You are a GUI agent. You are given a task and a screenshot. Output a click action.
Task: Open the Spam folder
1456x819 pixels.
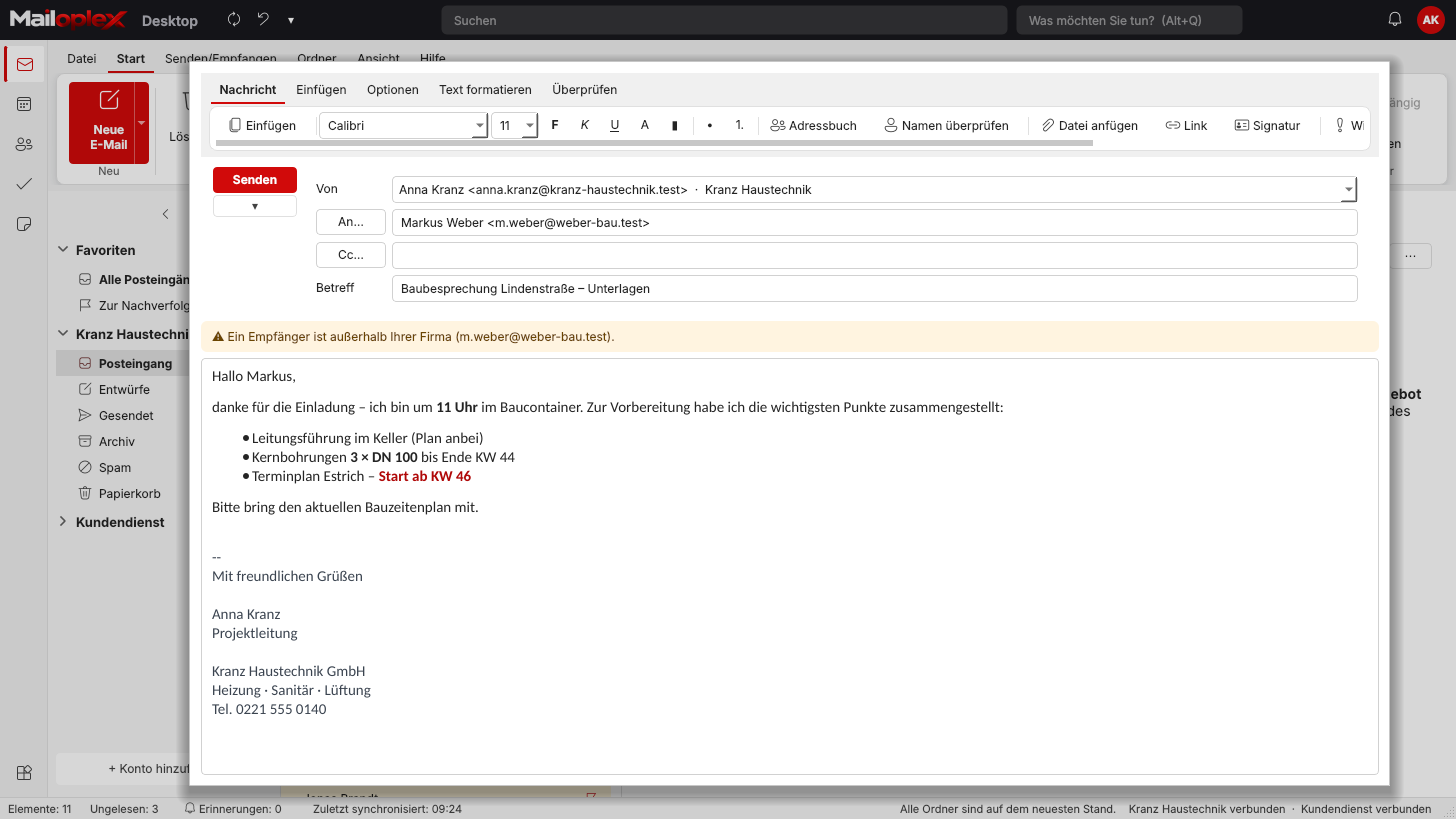[x=123, y=467]
